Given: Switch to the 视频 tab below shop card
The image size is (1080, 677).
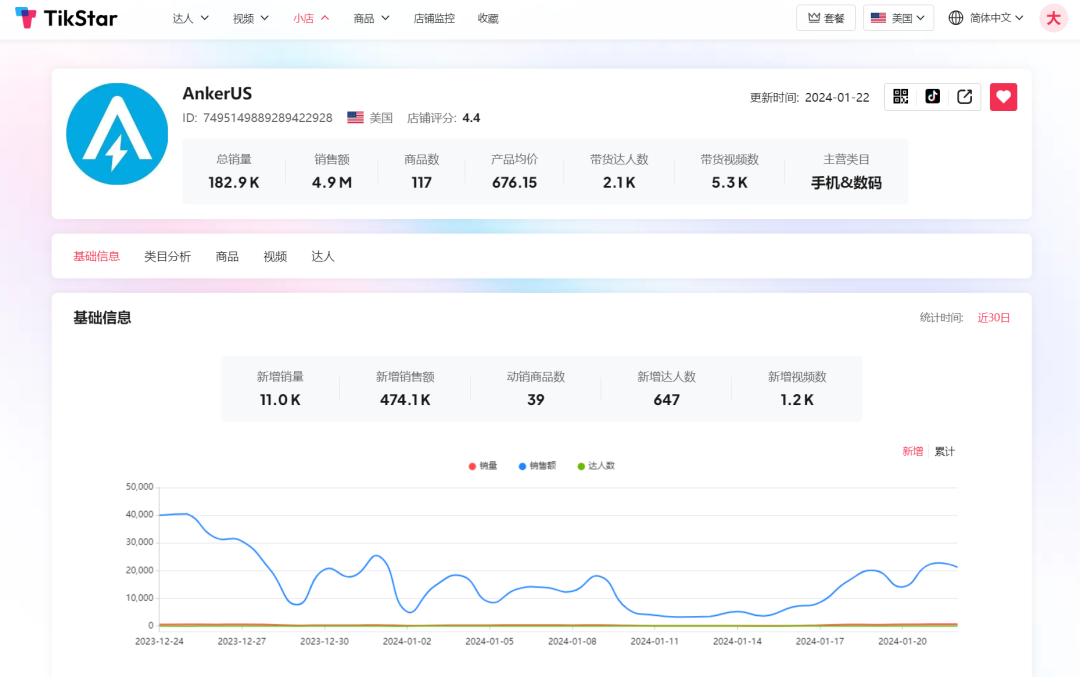Looking at the screenshot, I should tap(275, 256).
